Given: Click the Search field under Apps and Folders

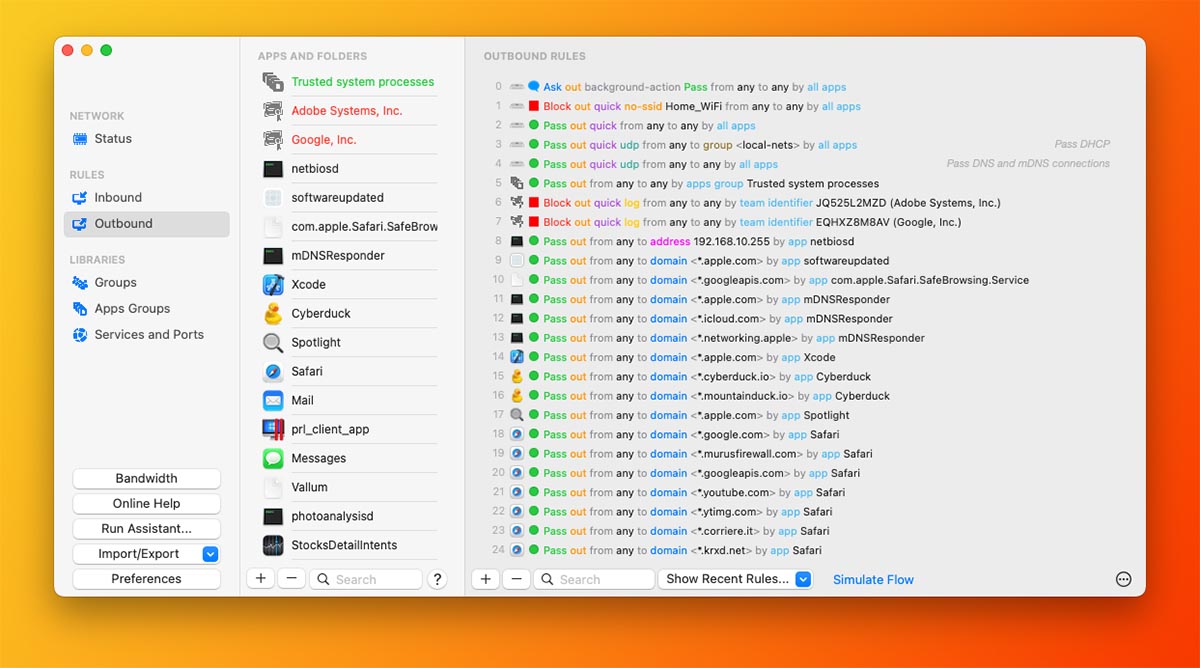Looking at the screenshot, I should click(365, 579).
